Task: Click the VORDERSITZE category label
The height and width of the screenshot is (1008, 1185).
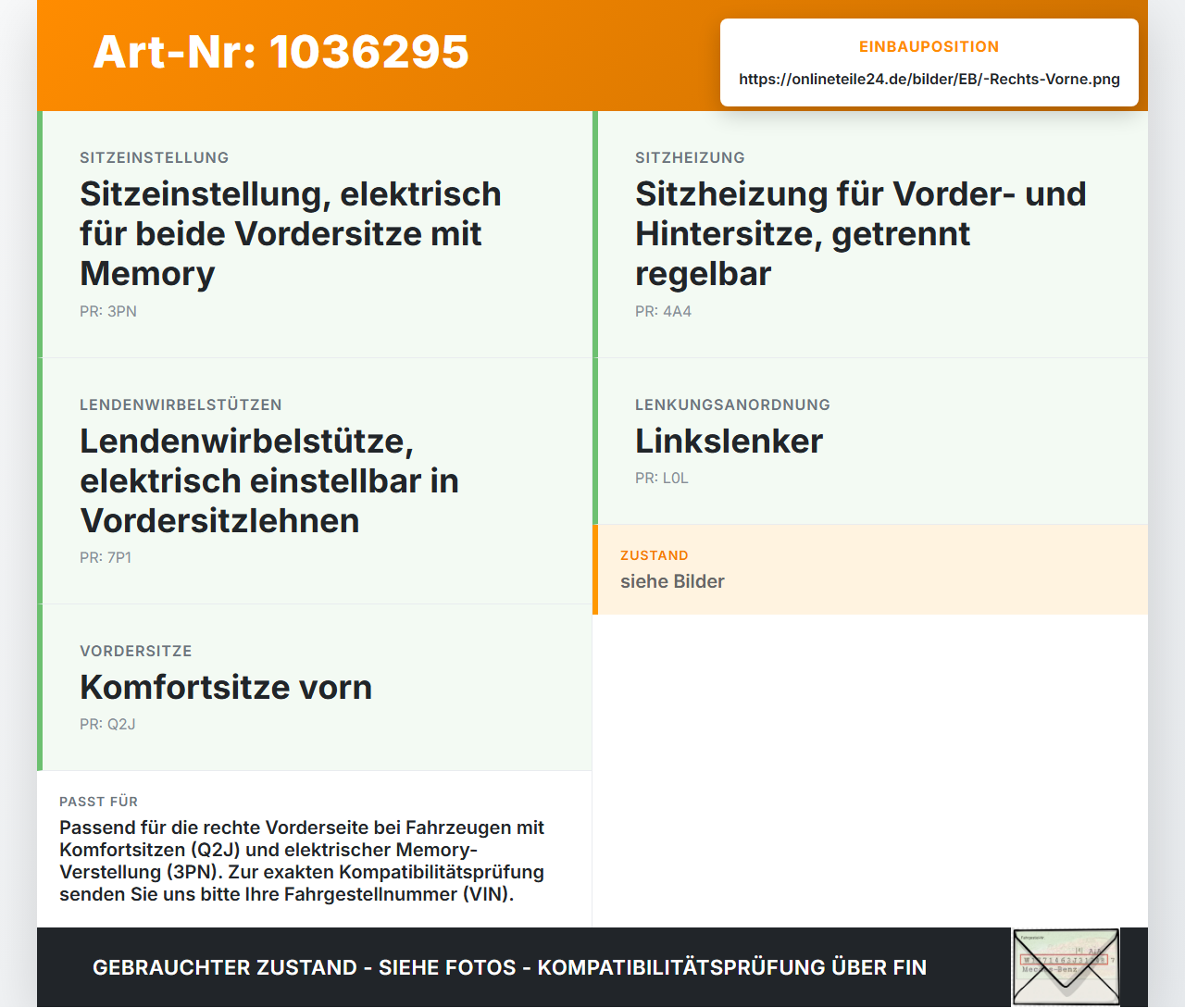Action: click(x=136, y=651)
